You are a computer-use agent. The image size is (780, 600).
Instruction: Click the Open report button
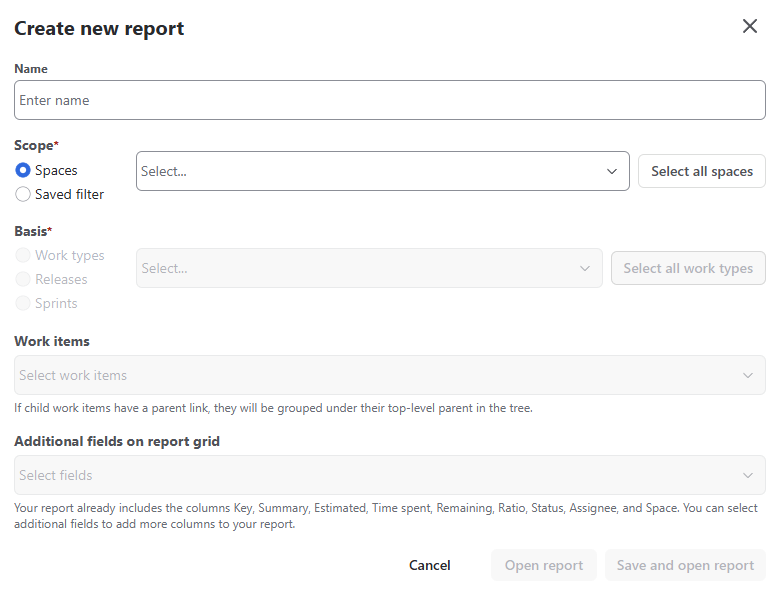click(x=543, y=565)
